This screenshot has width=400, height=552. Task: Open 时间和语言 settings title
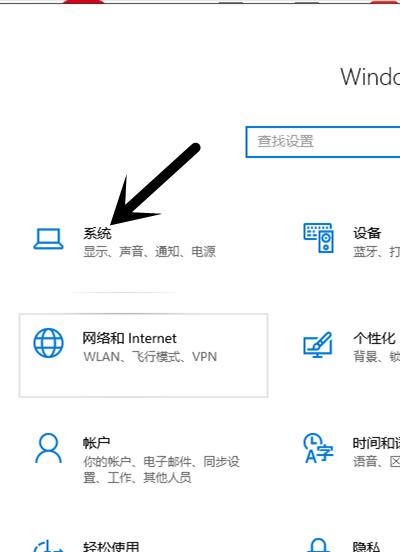pyautogui.click(x=376, y=443)
